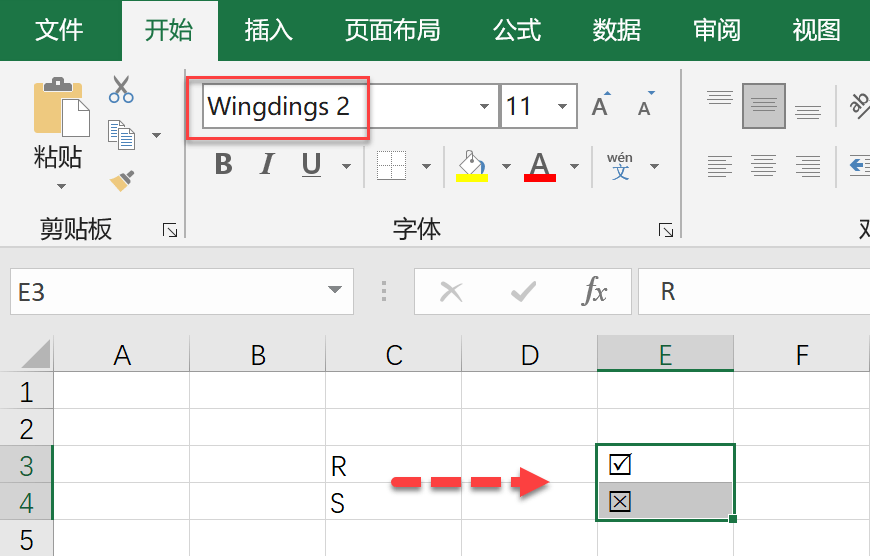Open font color dropdown arrow
The image size is (870, 556).
tap(574, 166)
